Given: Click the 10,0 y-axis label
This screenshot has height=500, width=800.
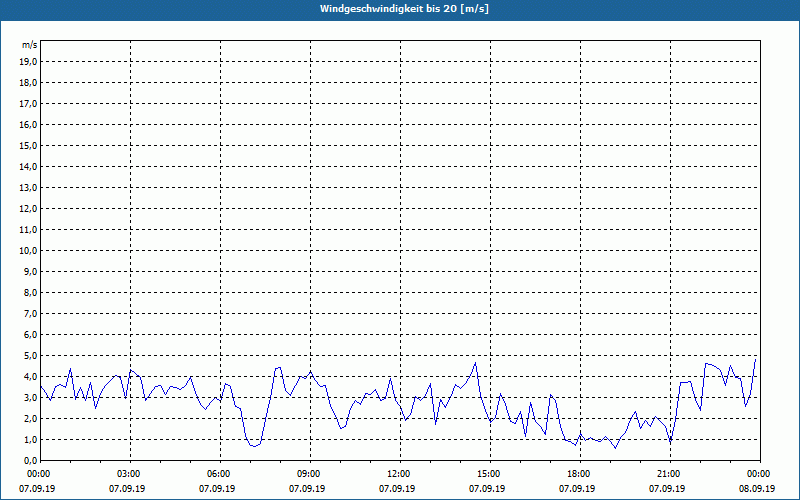Looking at the screenshot, I should coord(28,250).
